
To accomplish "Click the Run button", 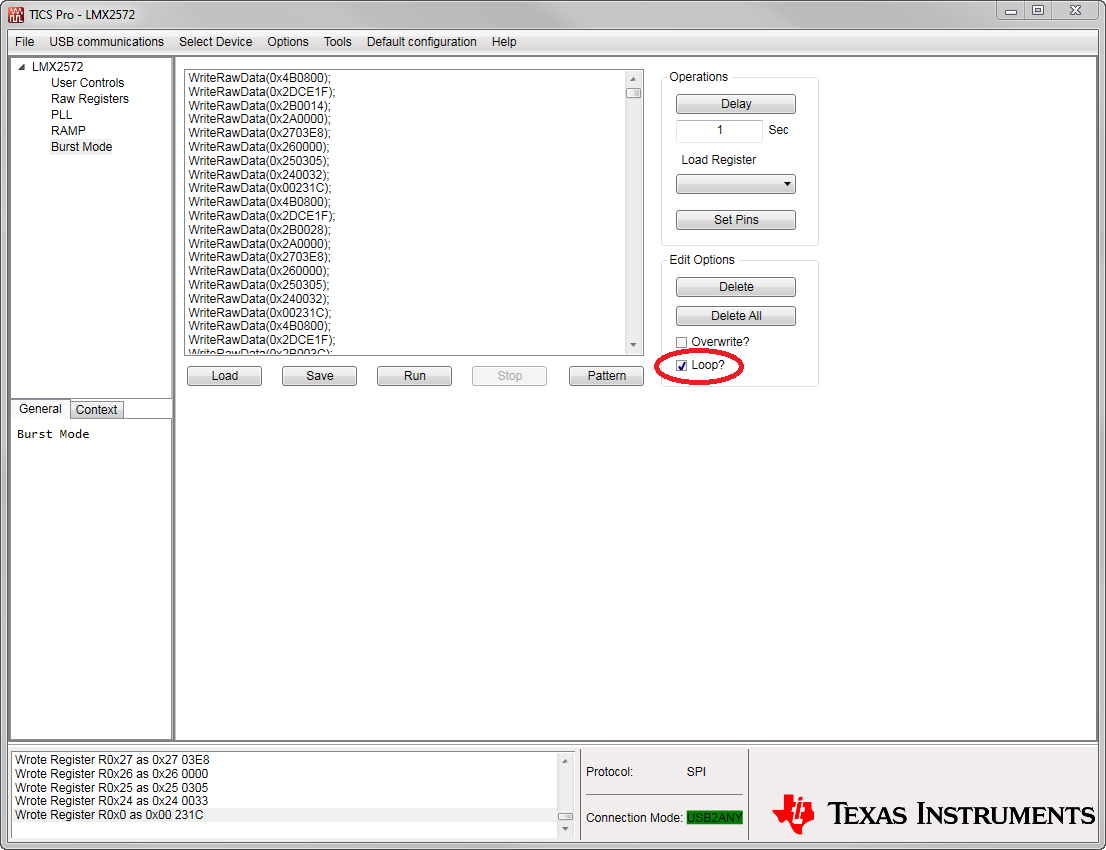I will coord(415,376).
